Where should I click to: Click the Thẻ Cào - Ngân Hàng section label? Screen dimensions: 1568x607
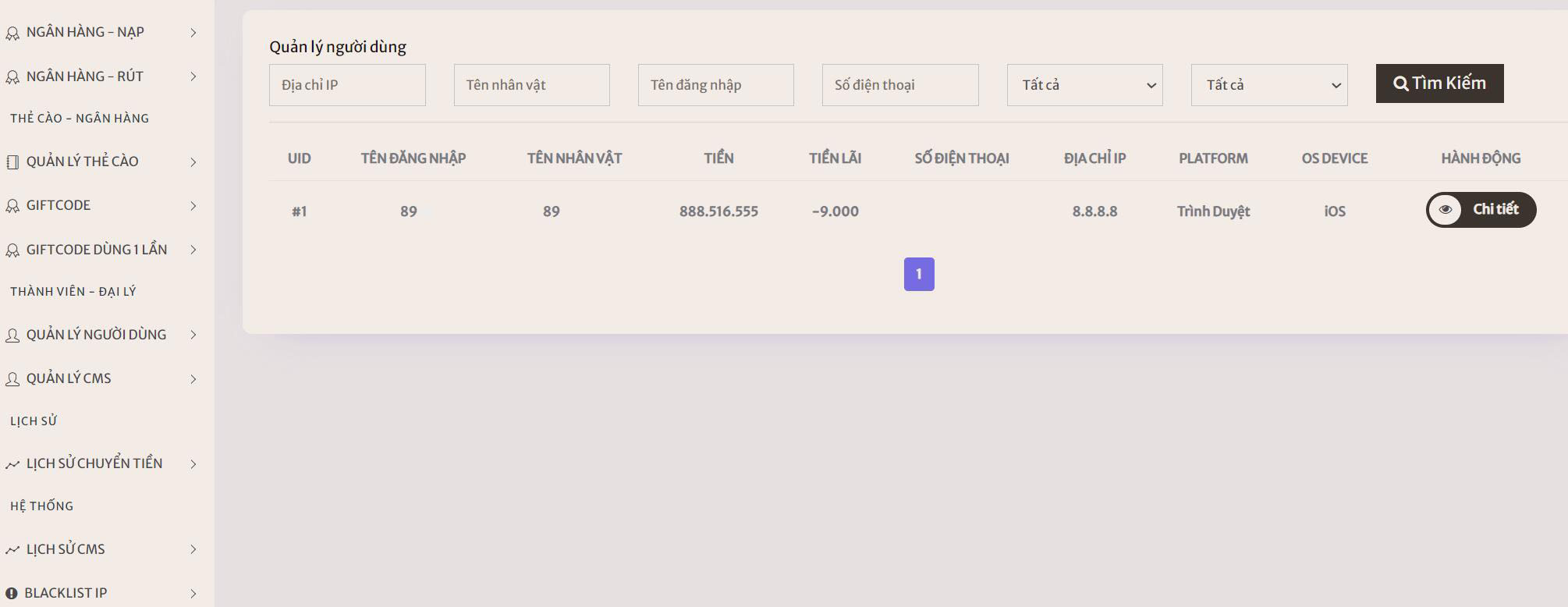[x=80, y=119]
